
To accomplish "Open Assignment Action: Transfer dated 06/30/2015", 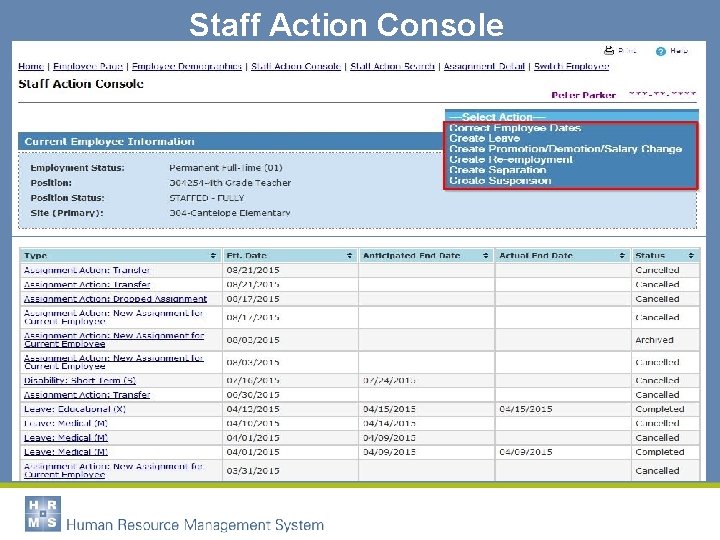I will pos(87,395).
